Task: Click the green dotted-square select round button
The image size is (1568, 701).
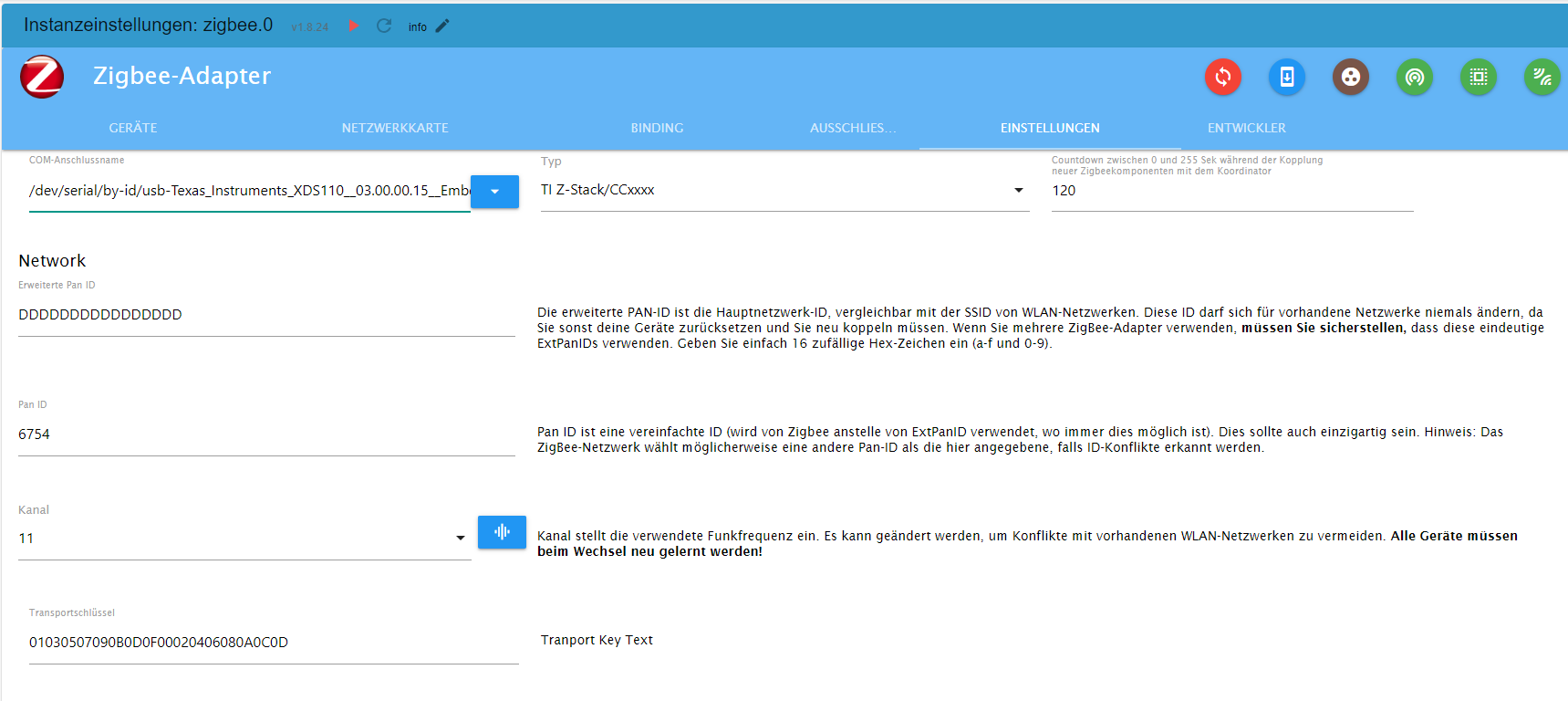Action: 1479,77
